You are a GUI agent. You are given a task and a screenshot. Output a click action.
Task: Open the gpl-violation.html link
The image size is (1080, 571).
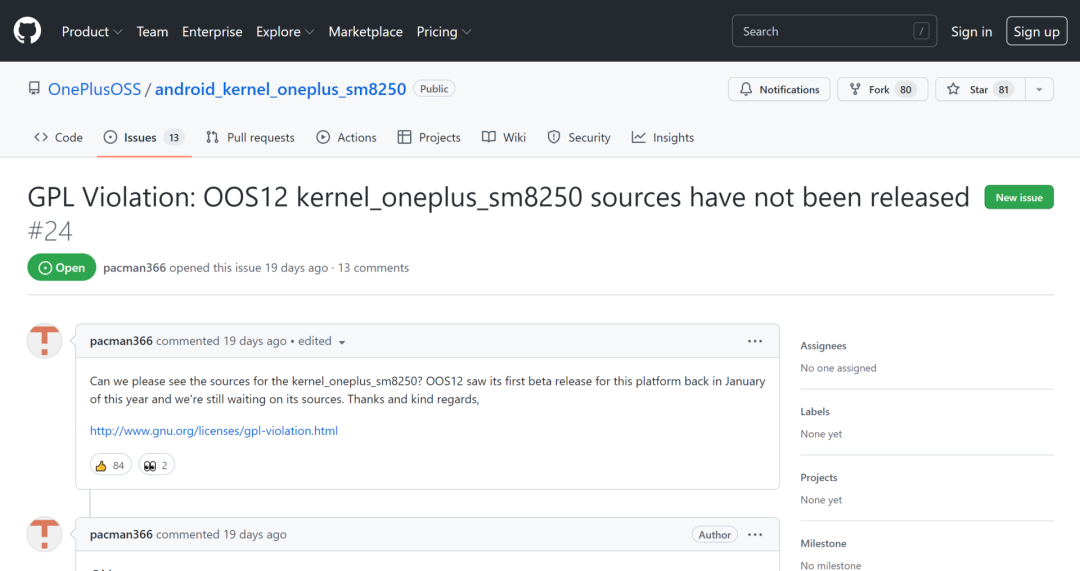[214, 431]
